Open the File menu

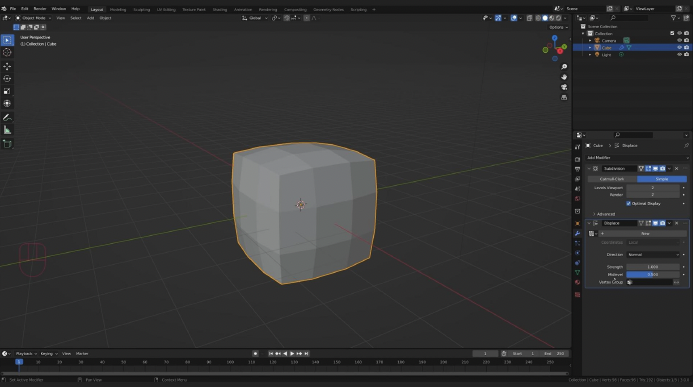pos(13,9)
